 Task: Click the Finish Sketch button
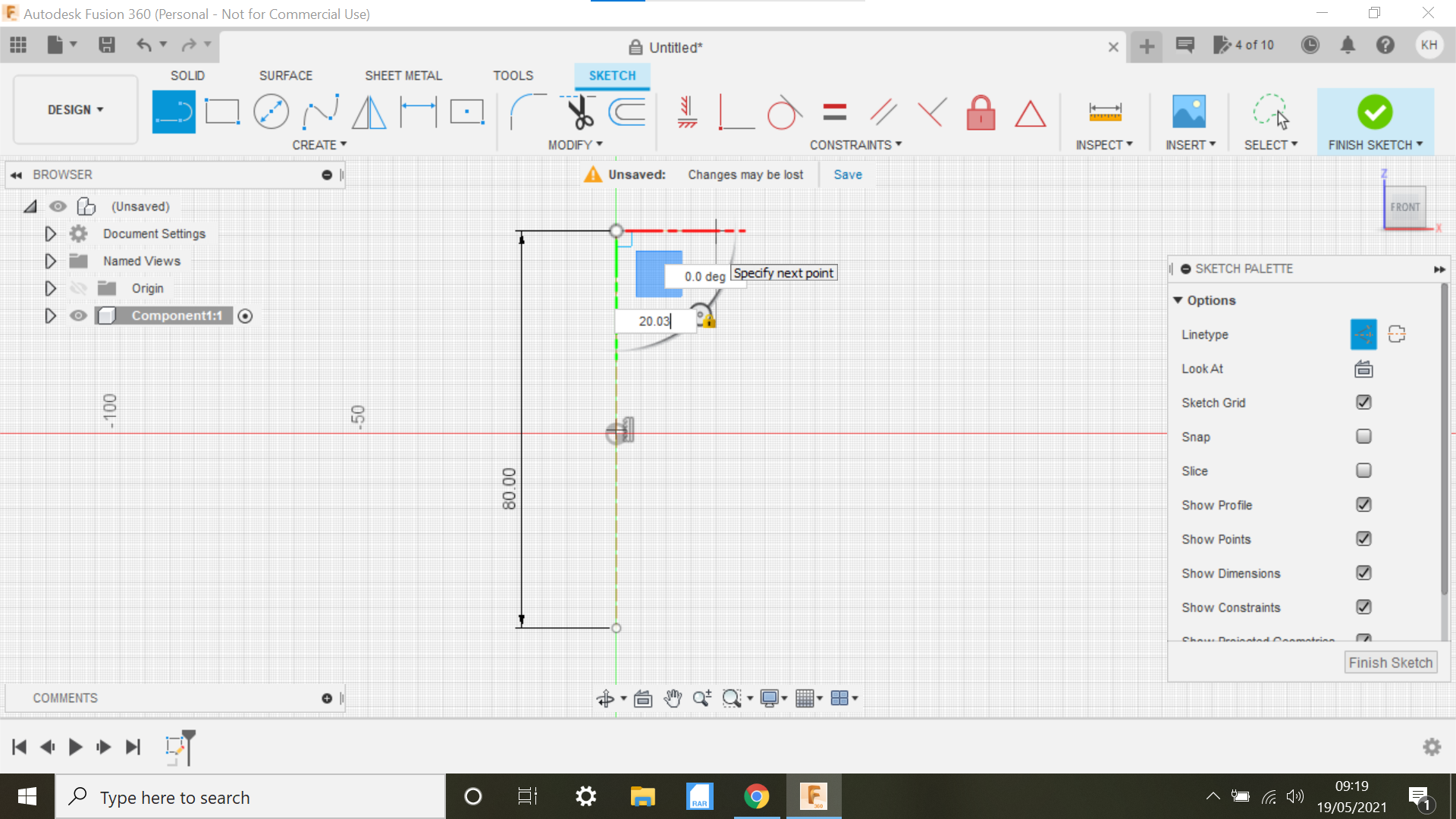point(1375,112)
